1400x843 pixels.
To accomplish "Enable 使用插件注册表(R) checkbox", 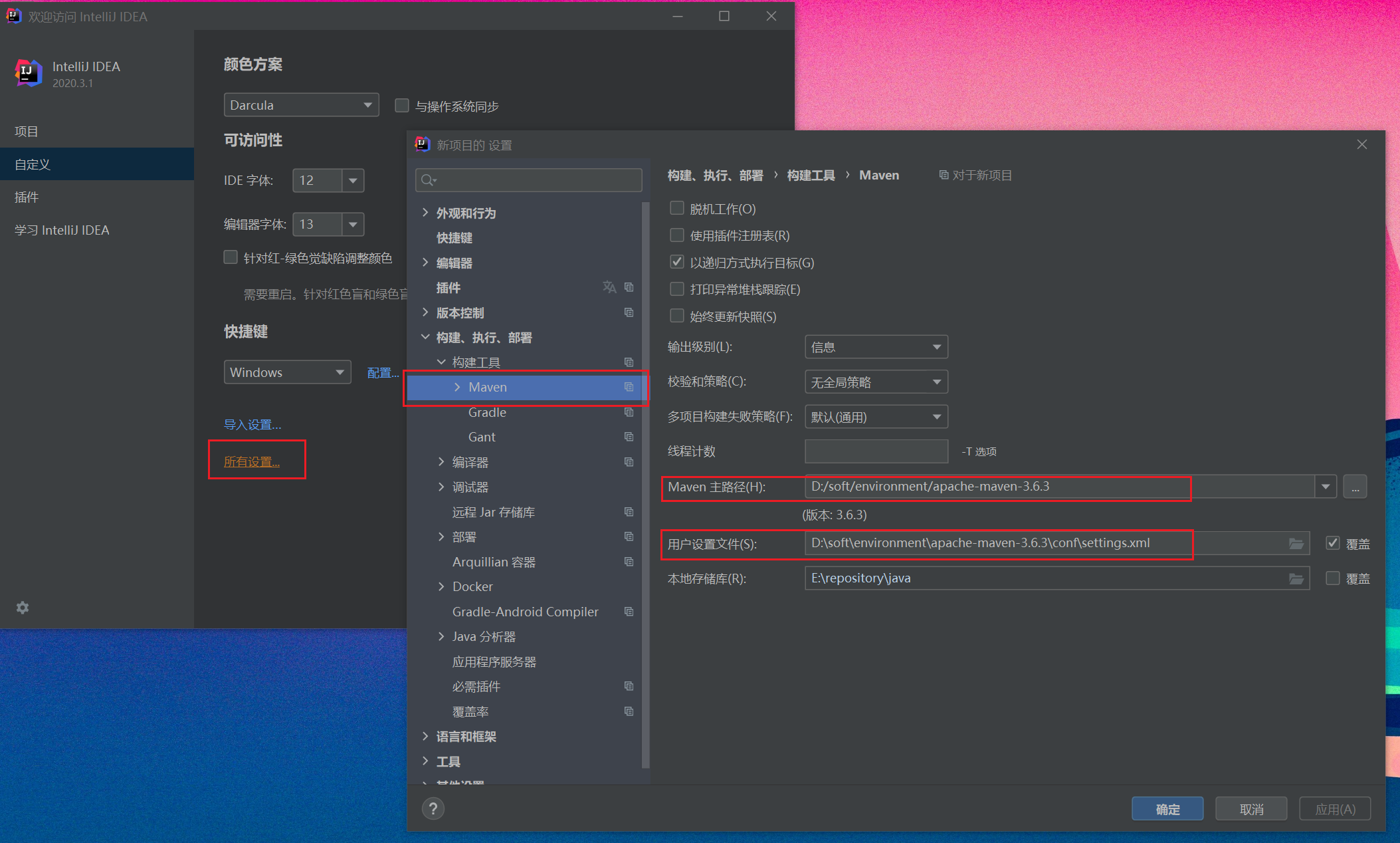I will (676, 235).
